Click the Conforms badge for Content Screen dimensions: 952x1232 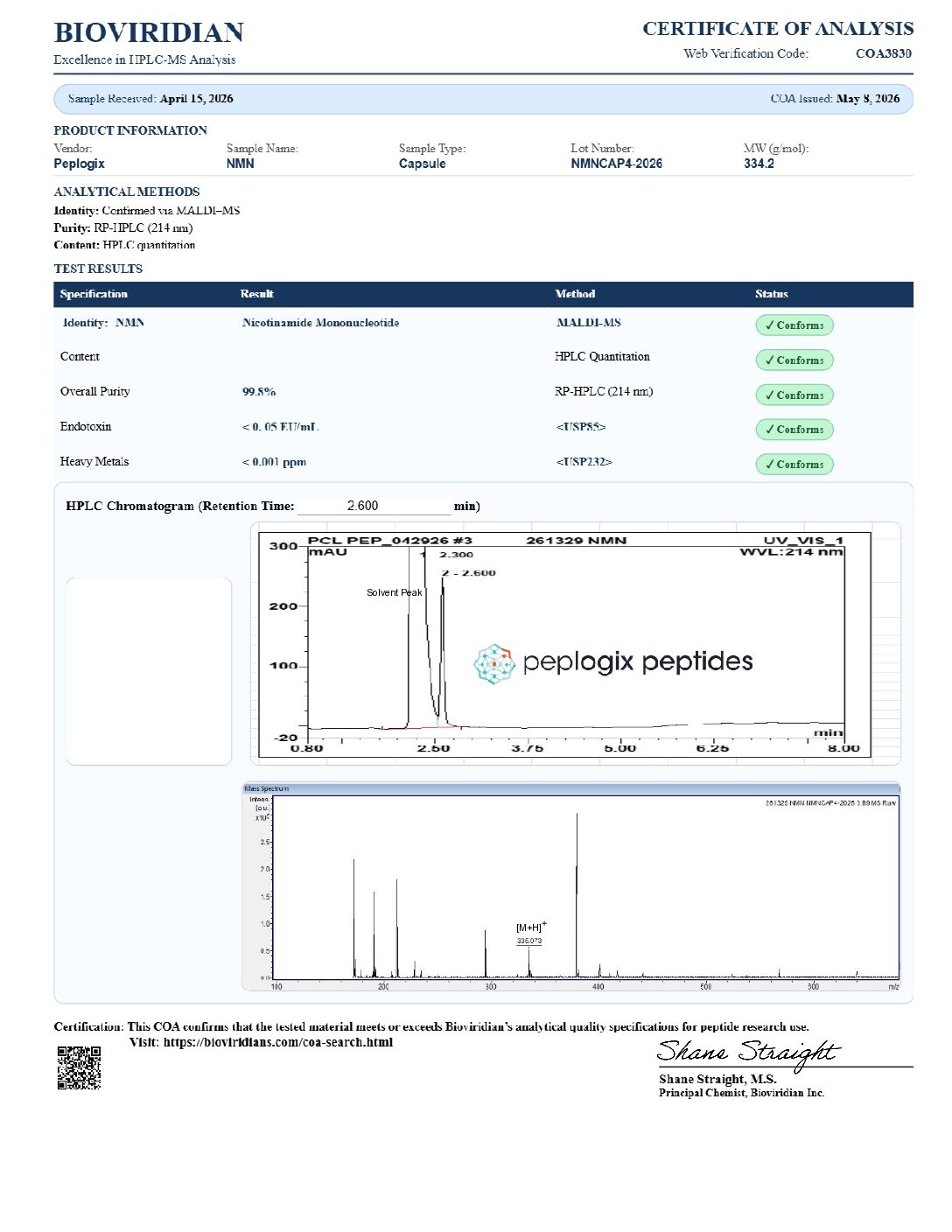pyautogui.click(x=794, y=360)
